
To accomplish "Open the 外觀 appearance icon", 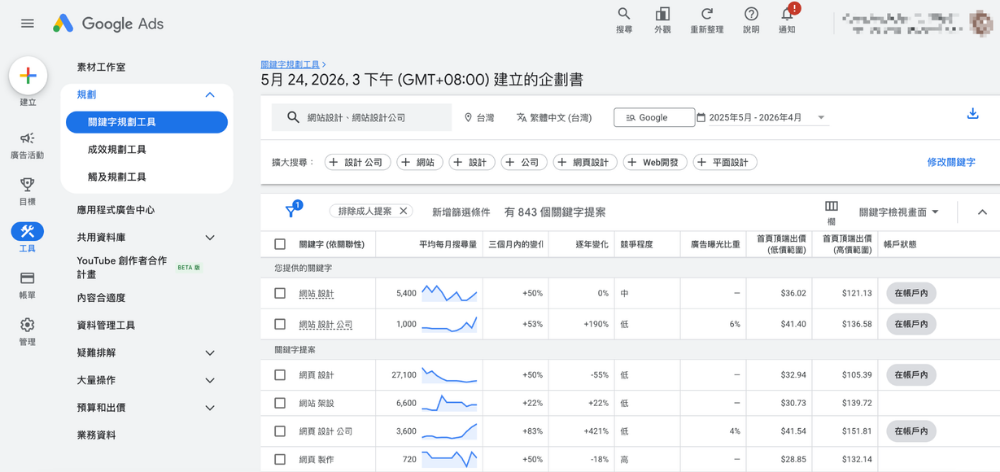I will click(663, 14).
